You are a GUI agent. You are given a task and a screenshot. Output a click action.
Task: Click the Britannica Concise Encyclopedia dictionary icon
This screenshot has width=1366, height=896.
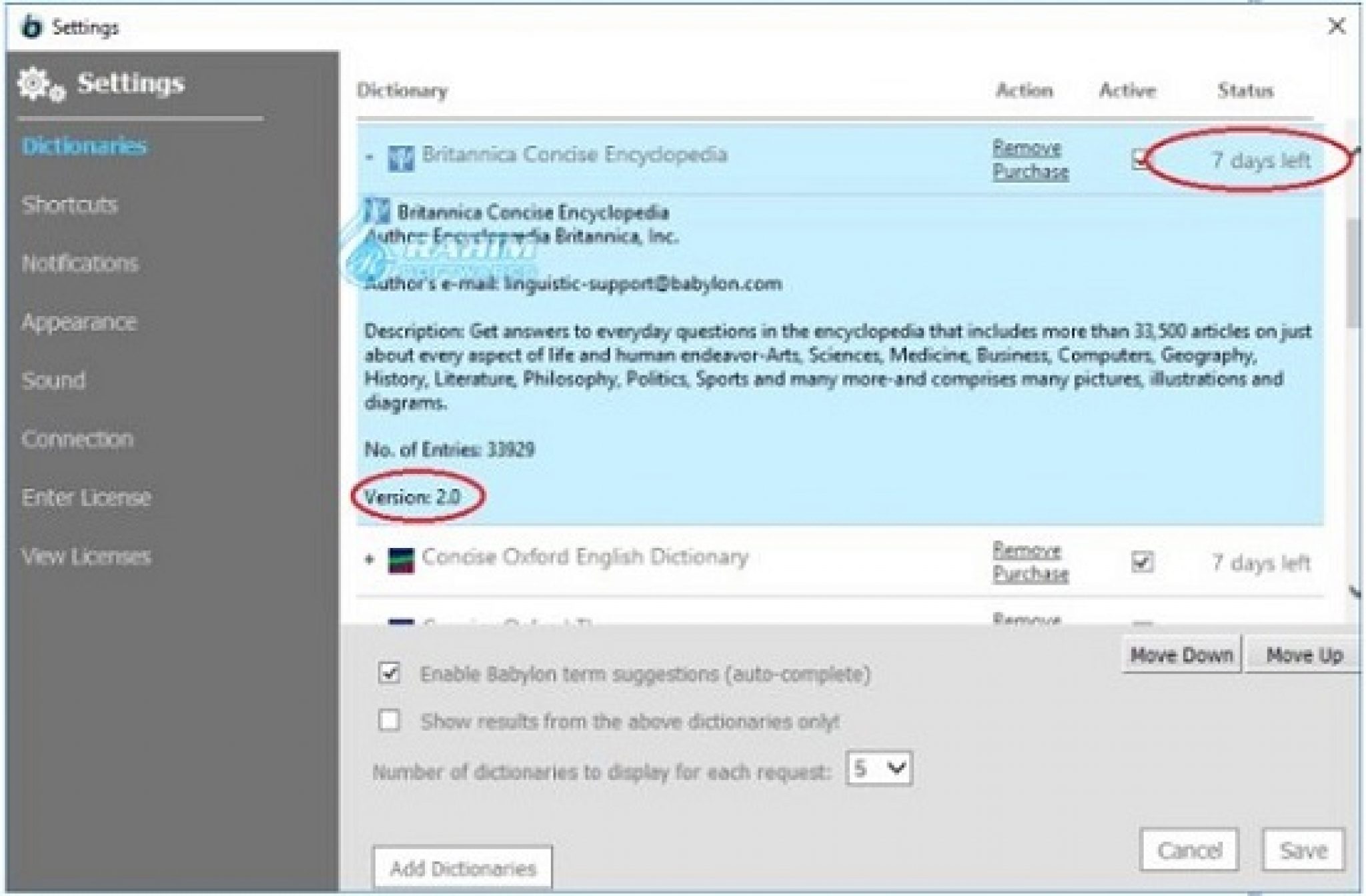(x=400, y=159)
